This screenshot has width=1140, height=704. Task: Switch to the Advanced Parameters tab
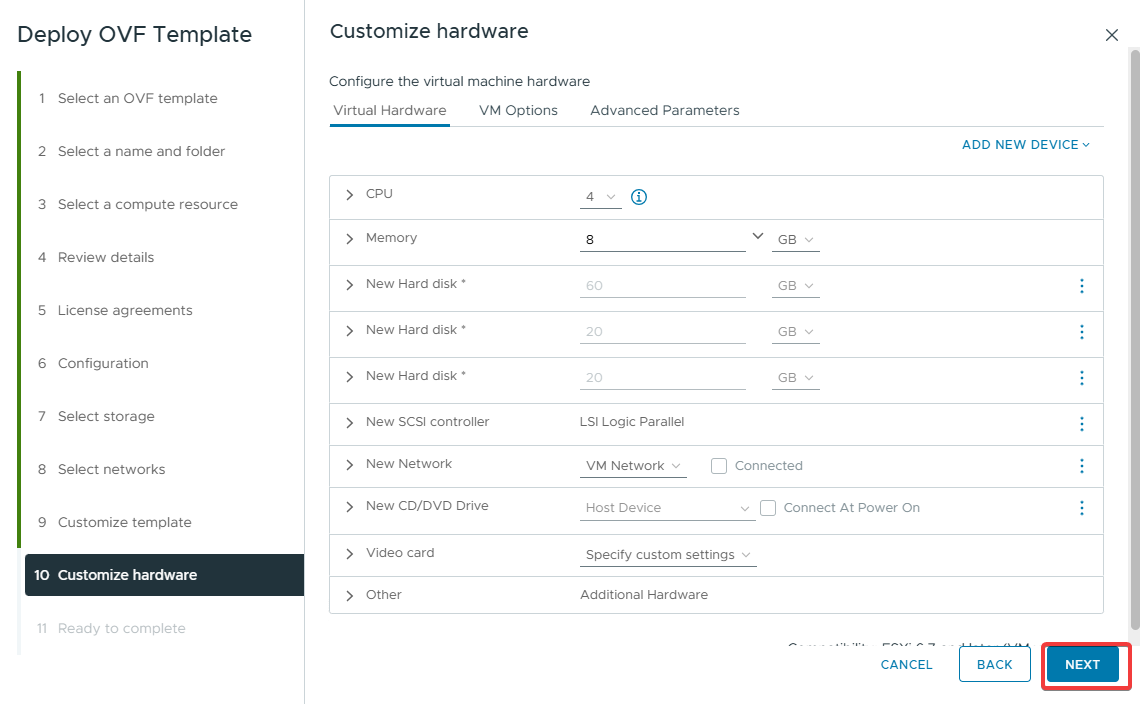[664, 111]
